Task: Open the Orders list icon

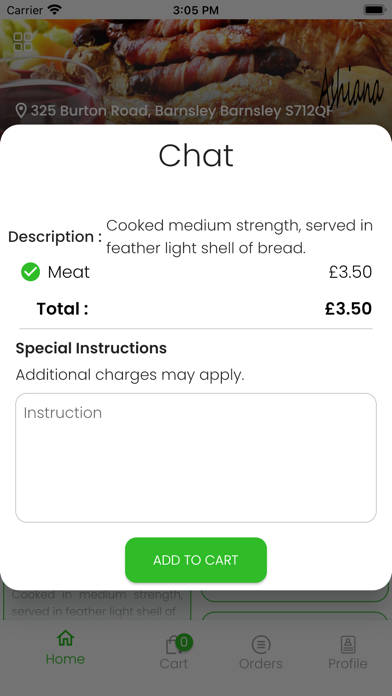Action: pyautogui.click(x=261, y=645)
